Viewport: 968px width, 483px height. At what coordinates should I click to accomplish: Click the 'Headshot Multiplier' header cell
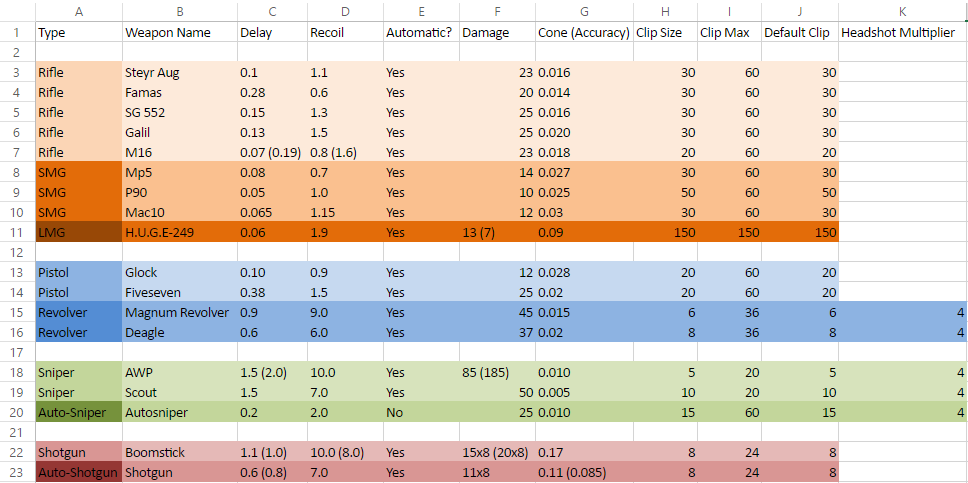(x=903, y=33)
